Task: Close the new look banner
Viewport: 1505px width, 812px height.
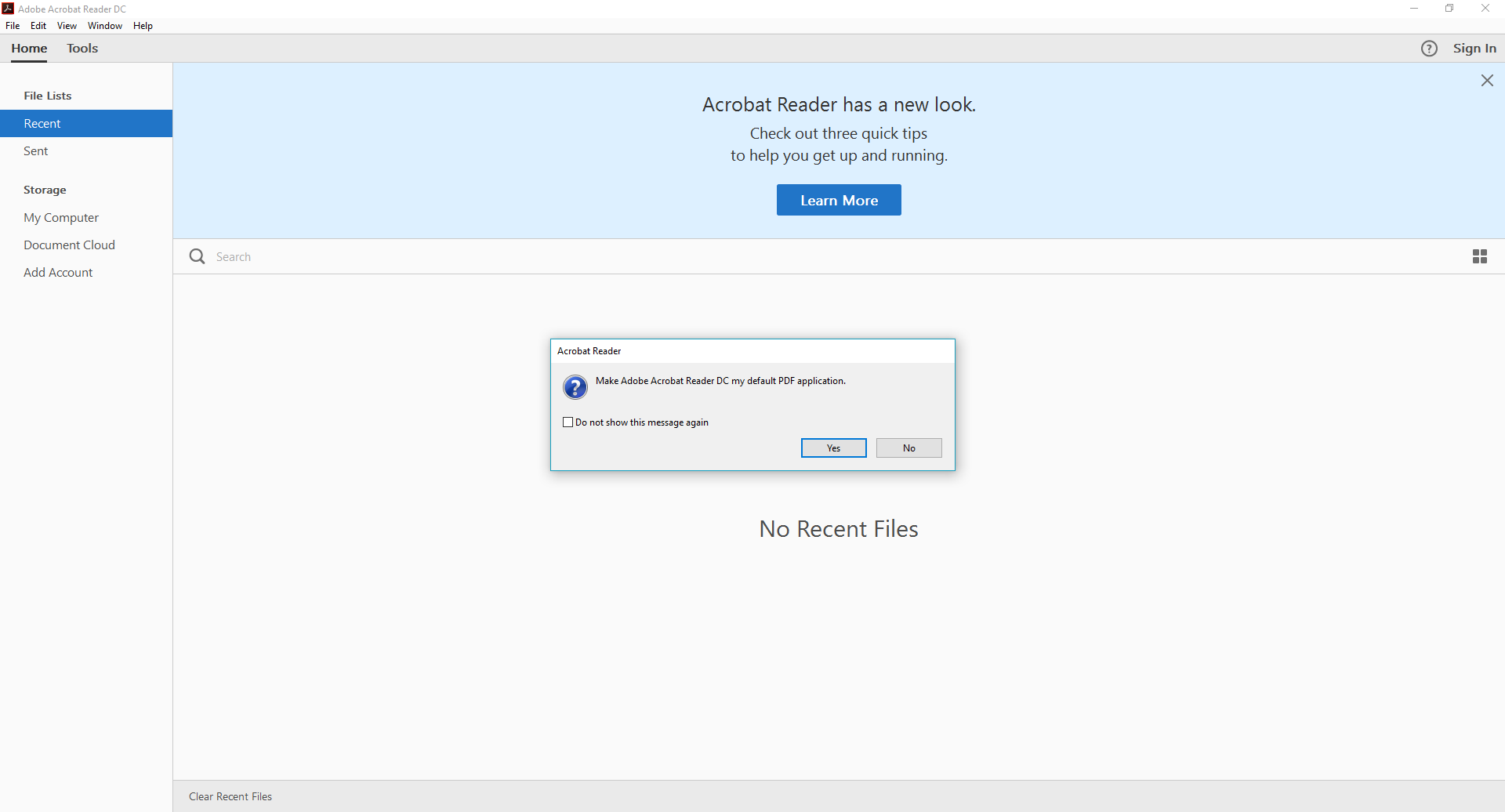Action: click(x=1487, y=81)
